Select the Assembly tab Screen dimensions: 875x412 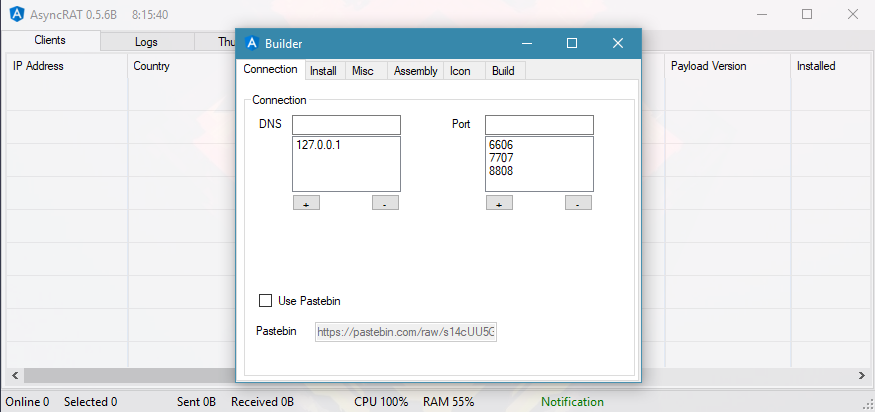pos(415,71)
